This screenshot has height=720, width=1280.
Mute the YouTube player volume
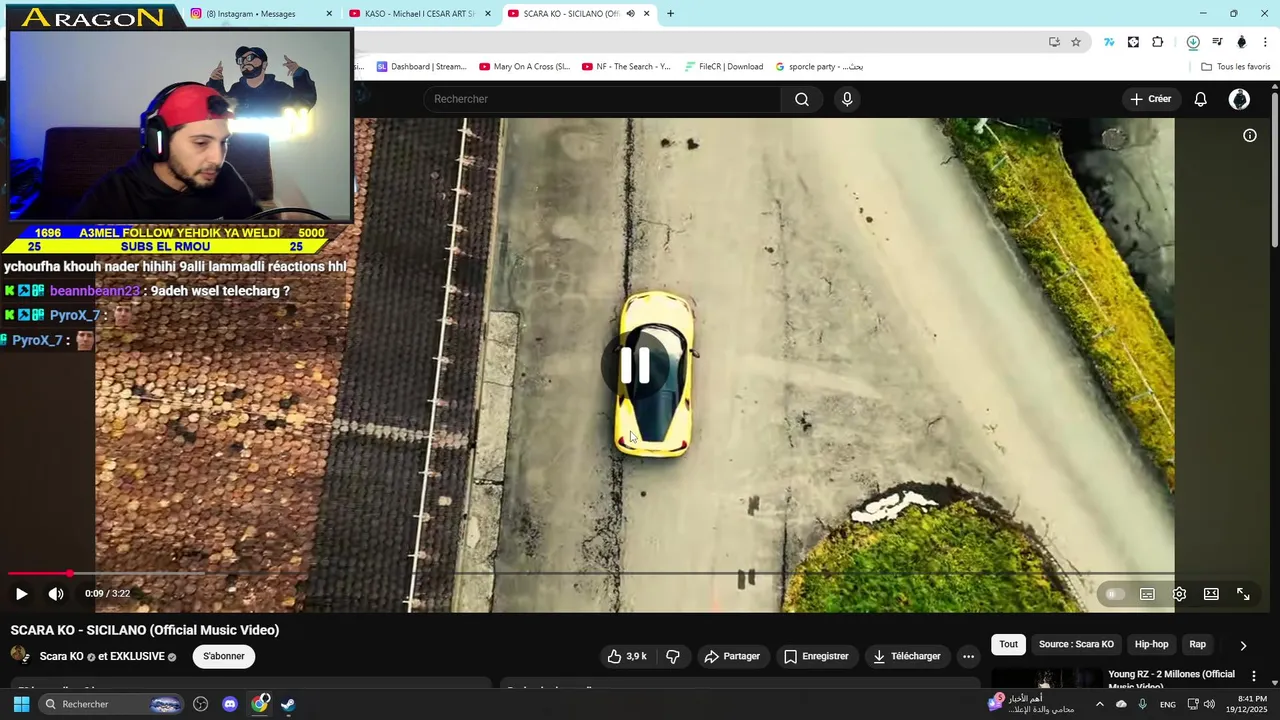tap(56, 594)
